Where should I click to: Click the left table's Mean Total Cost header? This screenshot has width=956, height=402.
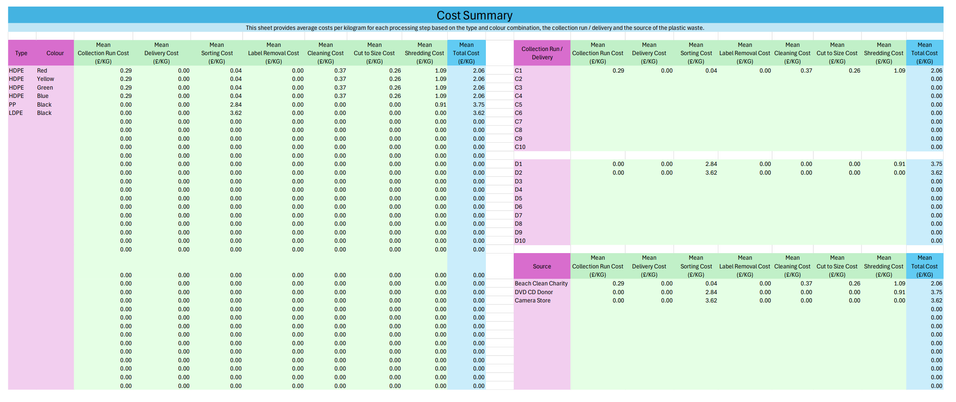point(466,53)
